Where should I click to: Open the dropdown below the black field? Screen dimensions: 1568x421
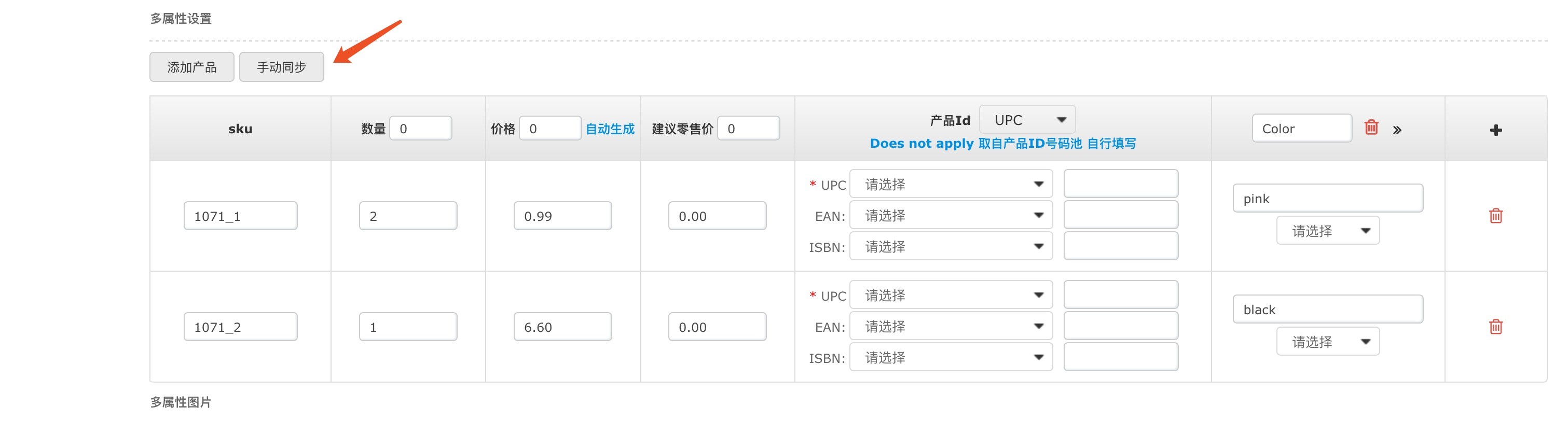(1328, 342)
